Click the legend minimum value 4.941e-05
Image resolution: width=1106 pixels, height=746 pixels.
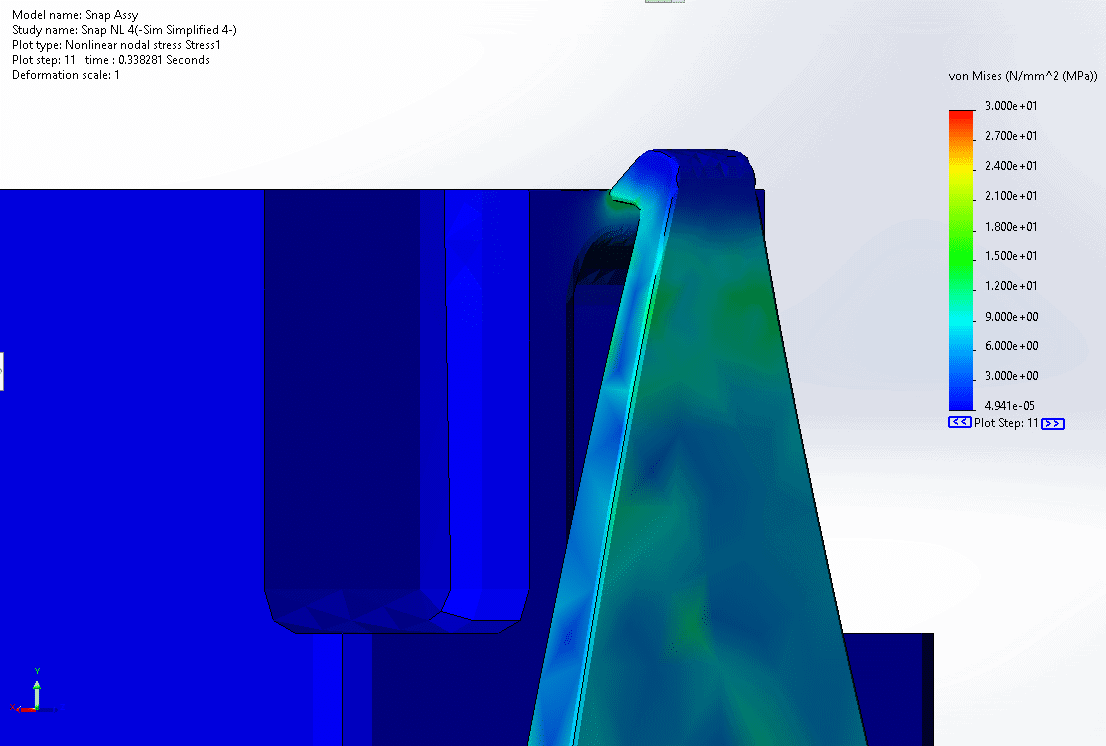tap(1009, 405)
